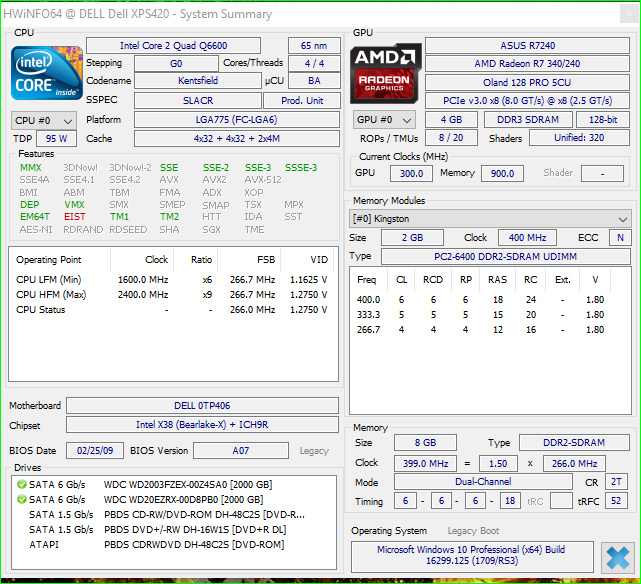
Task: Click the BIOS version A07 field
Action: point(241,451)
